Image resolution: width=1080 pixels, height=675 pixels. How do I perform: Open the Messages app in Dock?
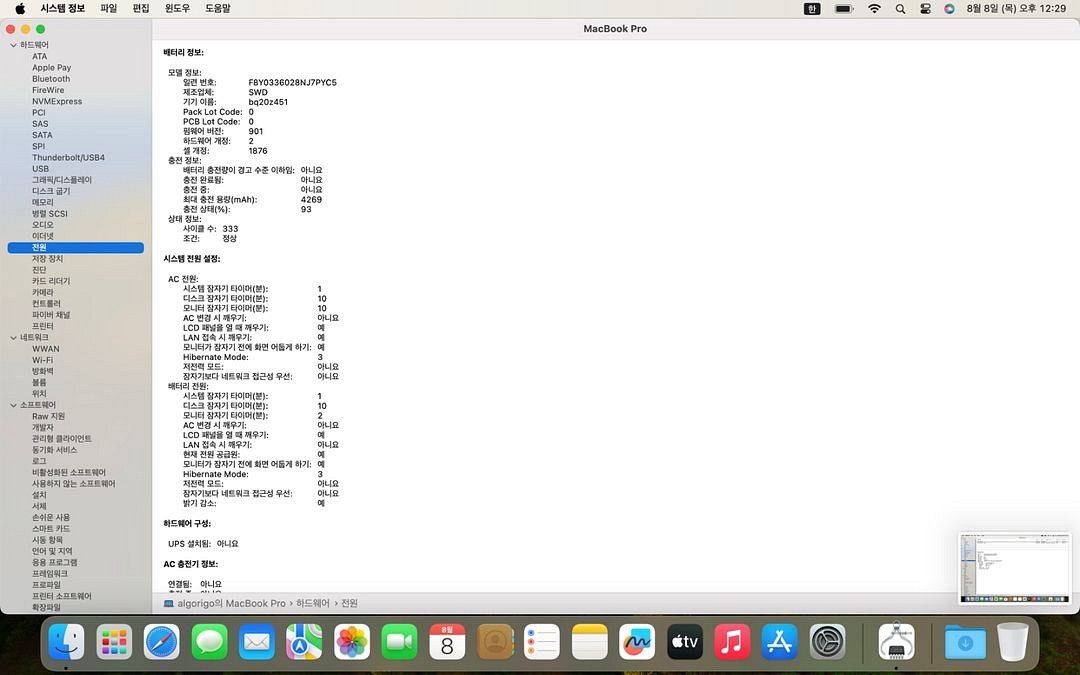tap(209, 642)
